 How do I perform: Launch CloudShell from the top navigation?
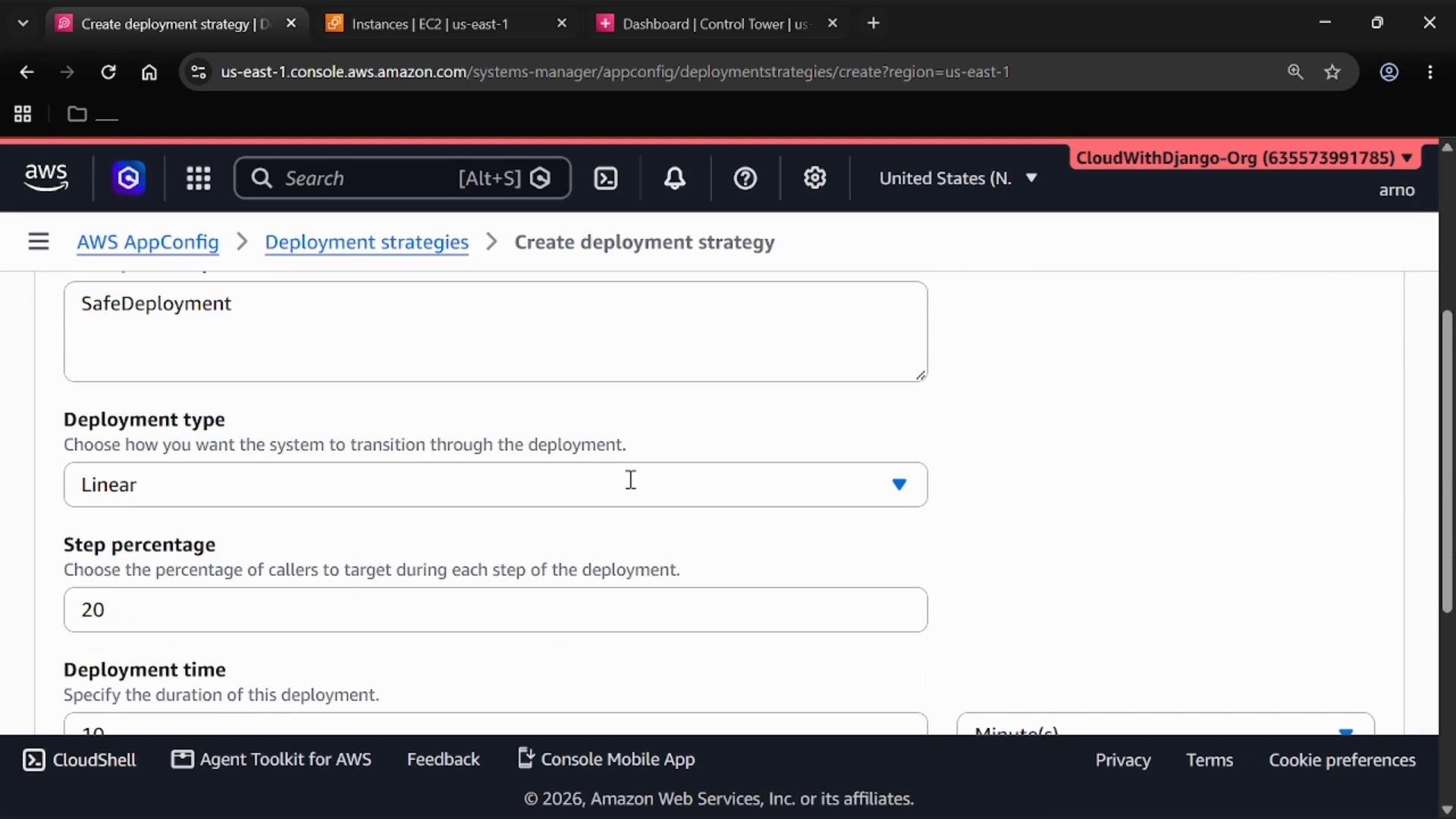click(606, 178)
